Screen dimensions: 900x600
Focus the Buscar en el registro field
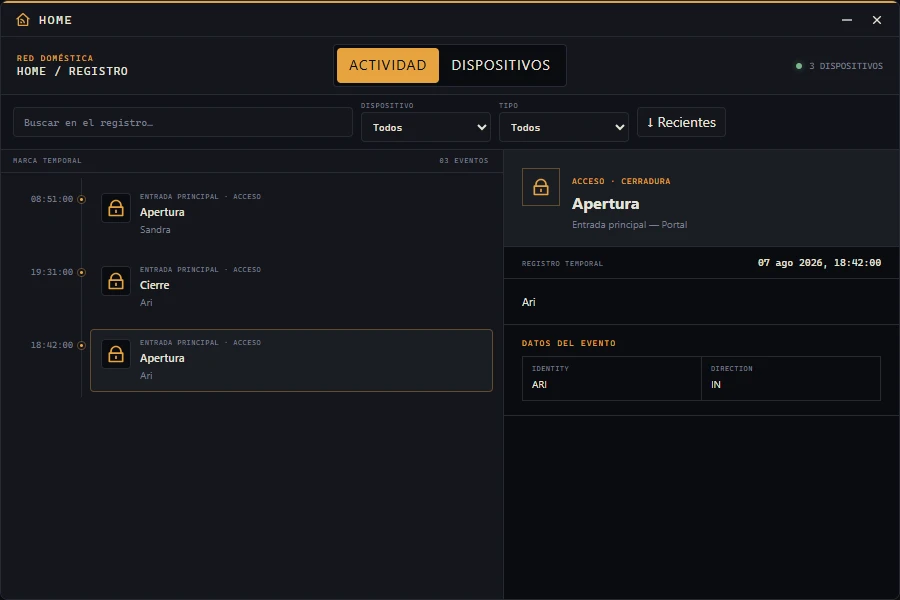(x=183, y=122)
